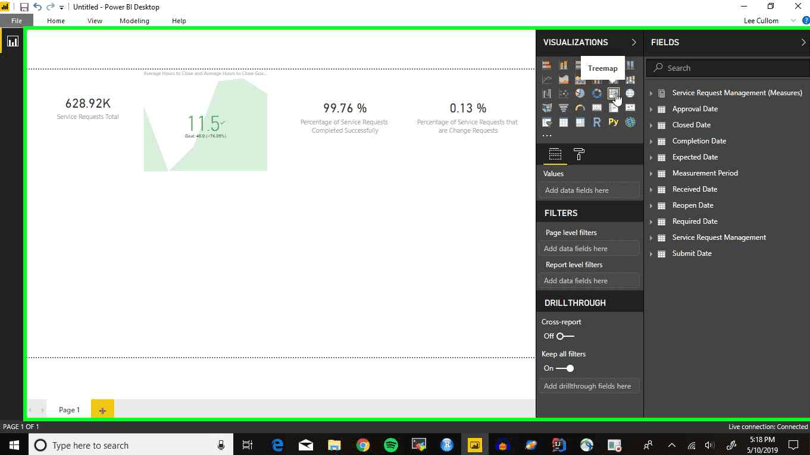Image resolution: width=810 pixels, height=455 pixels.
Task: Select the Waterfall chart visualization
Action: pyautogui.click(x=547, y=93)
